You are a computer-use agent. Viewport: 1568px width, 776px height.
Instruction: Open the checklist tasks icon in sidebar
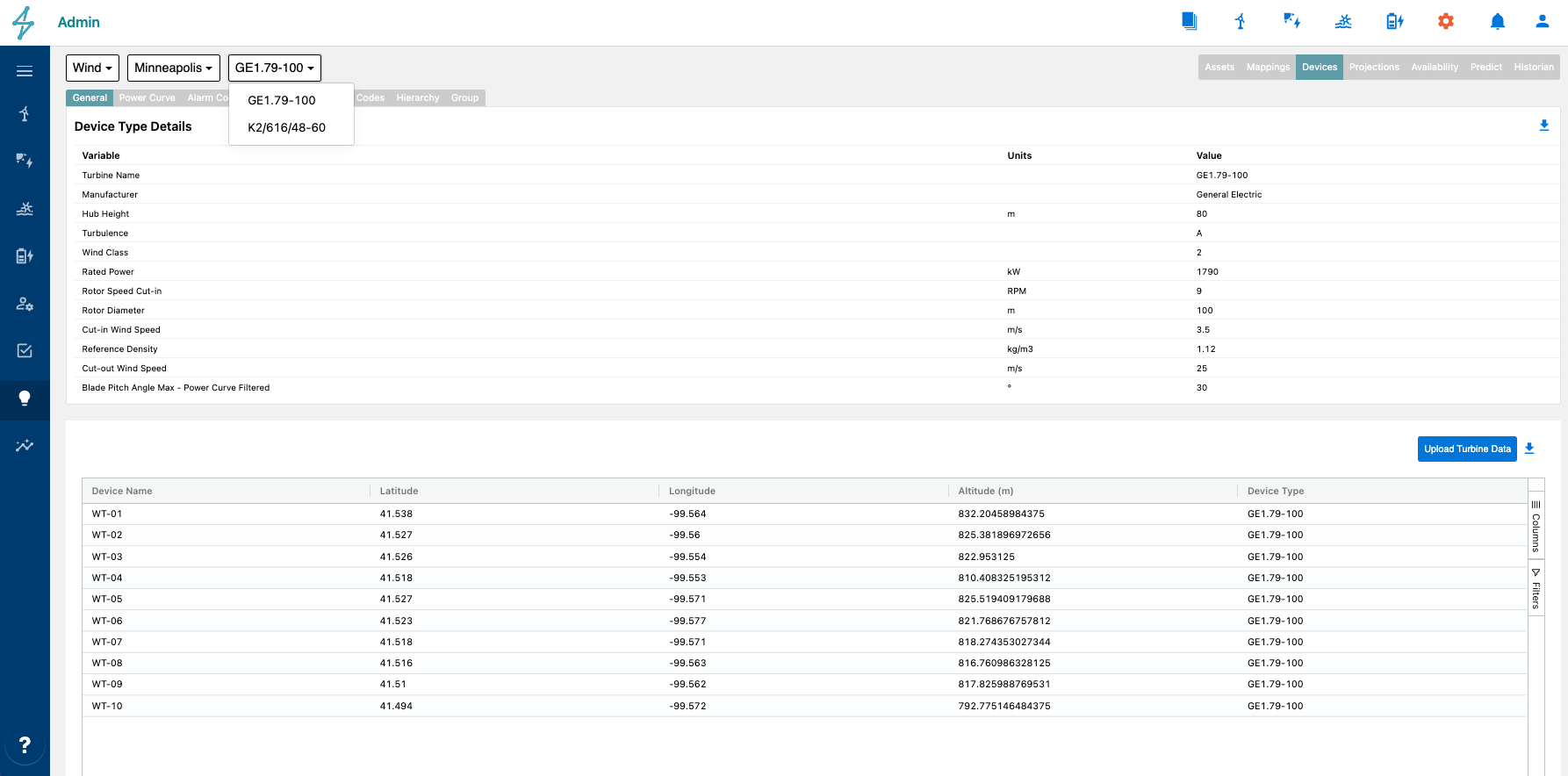pos(25,350)
